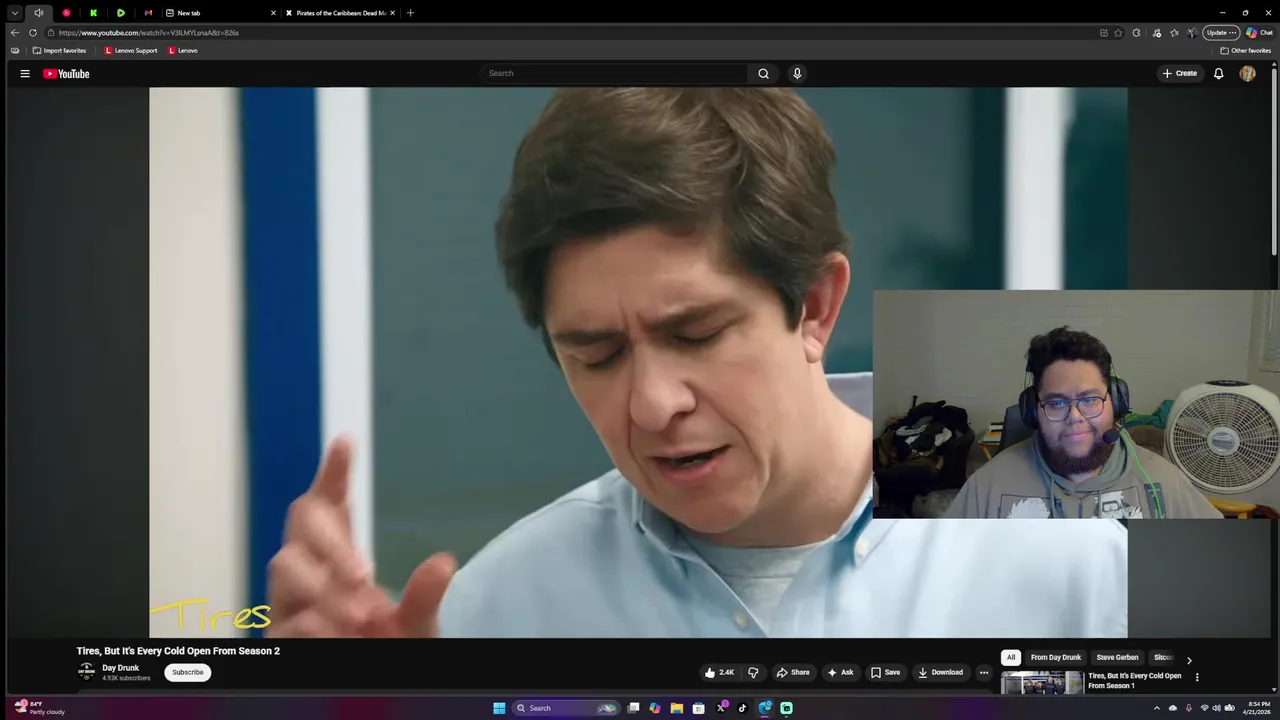Open Copilot Chat in the browser
Viewport: 1280px width, 720px height.
click(x=1259, y=32)
